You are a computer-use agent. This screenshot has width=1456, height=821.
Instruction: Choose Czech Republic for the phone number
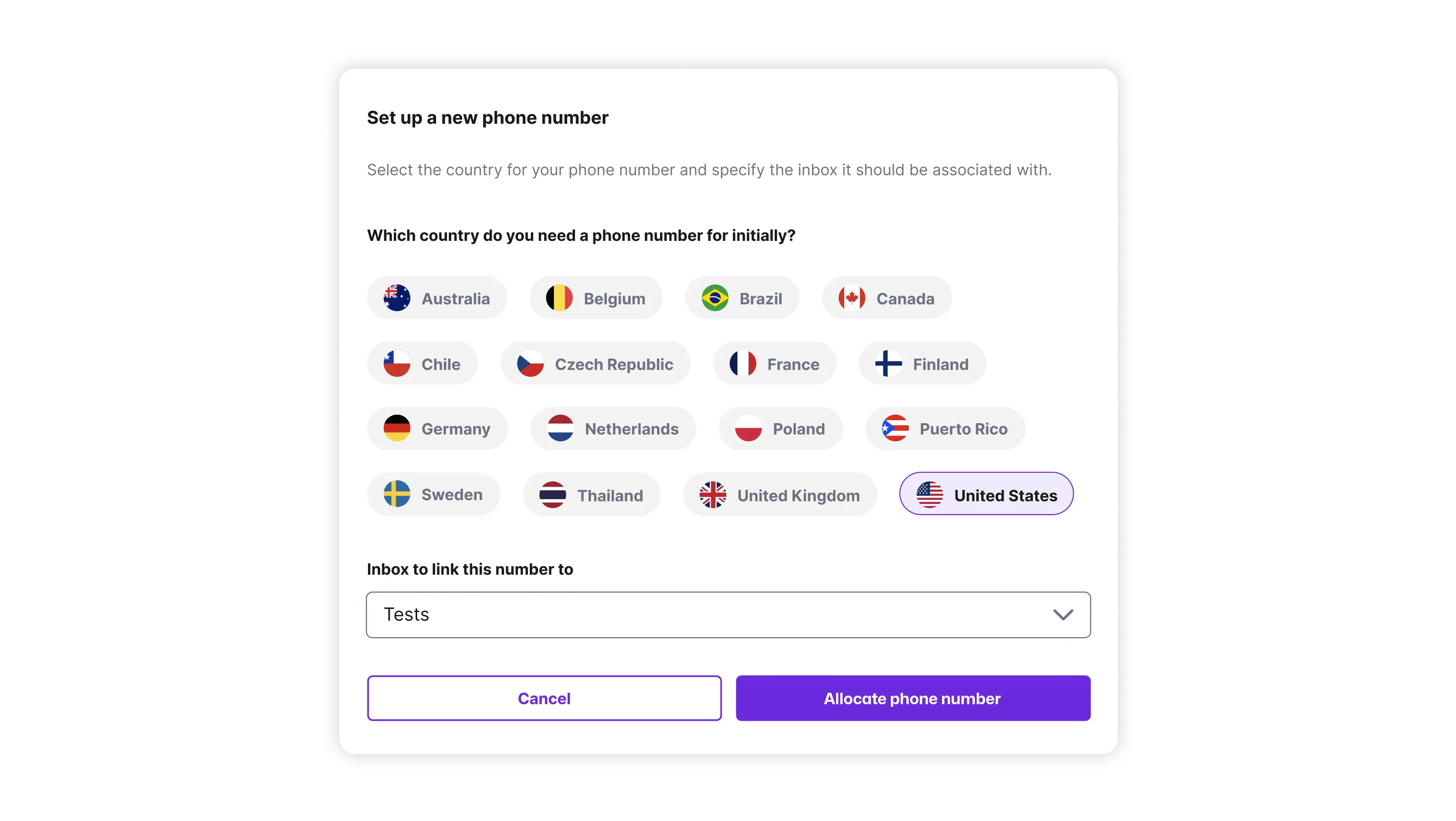point(595,364)
